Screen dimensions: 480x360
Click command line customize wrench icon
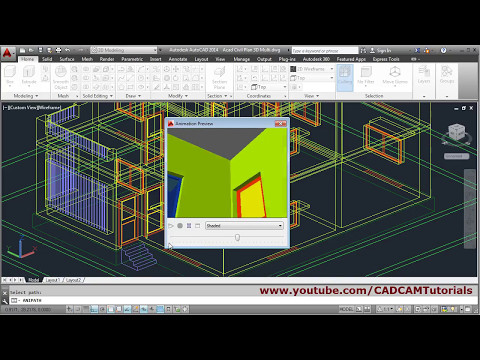click(4, 301)
